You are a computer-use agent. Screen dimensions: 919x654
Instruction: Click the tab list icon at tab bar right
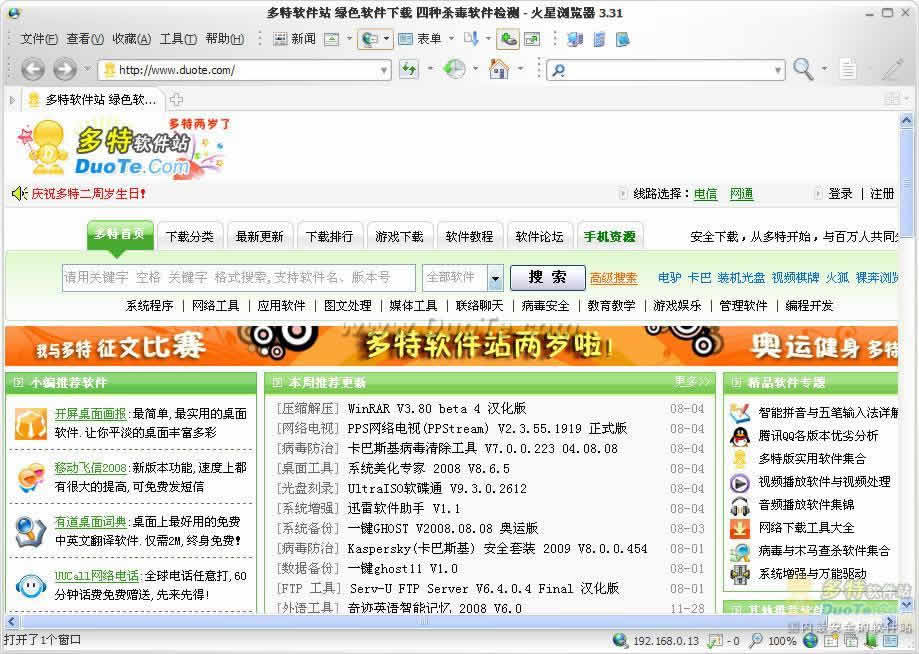[892, 99]
